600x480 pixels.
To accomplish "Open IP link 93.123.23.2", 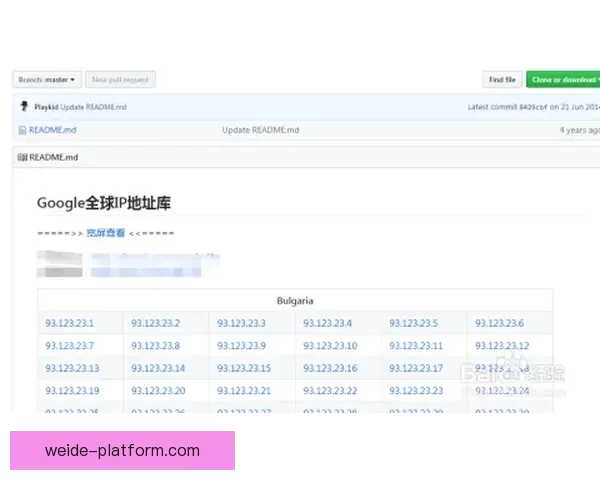I will 155,323.
